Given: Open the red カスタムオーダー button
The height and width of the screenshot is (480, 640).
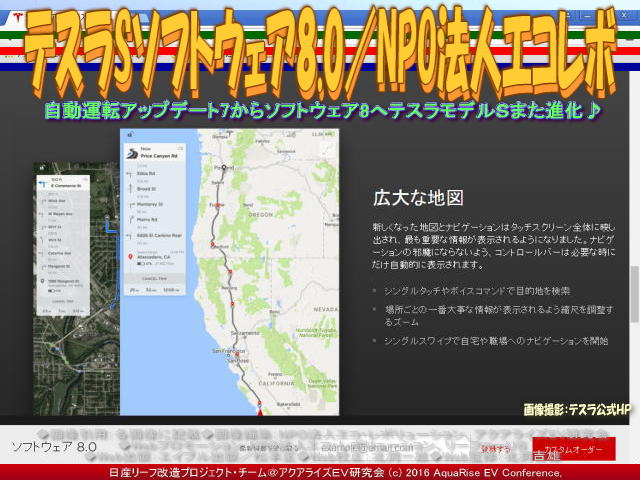Looking at the screenshot, I should (573, 449).
